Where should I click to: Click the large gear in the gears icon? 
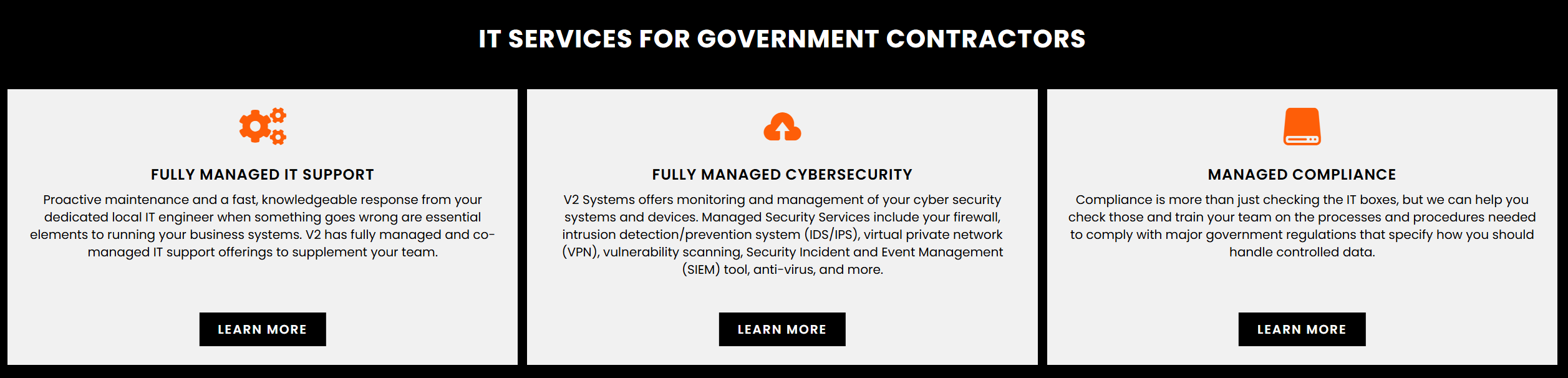tap(254, 127)
